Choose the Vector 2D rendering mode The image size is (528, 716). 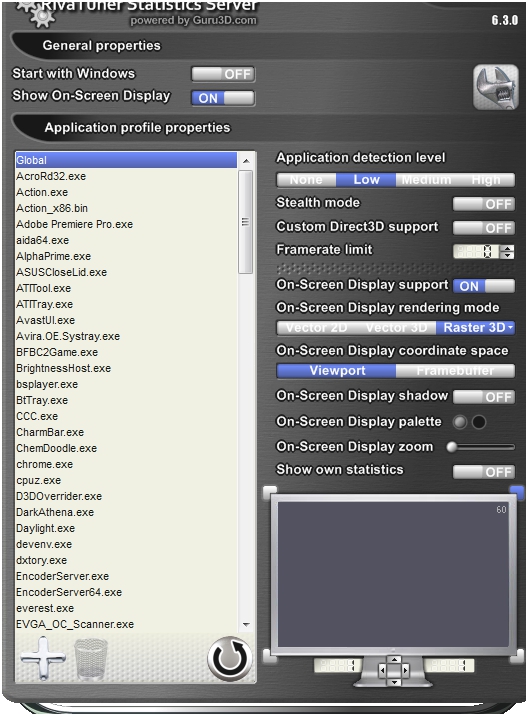(x=316, y=328)
